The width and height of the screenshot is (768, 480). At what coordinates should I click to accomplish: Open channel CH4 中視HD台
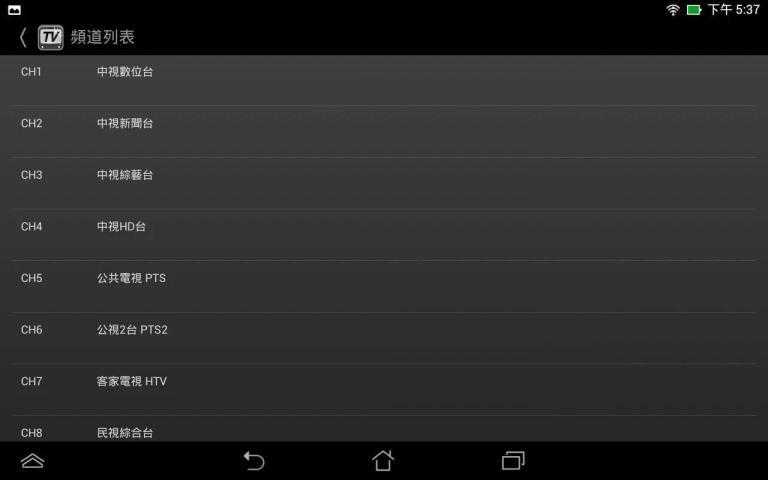384,235
